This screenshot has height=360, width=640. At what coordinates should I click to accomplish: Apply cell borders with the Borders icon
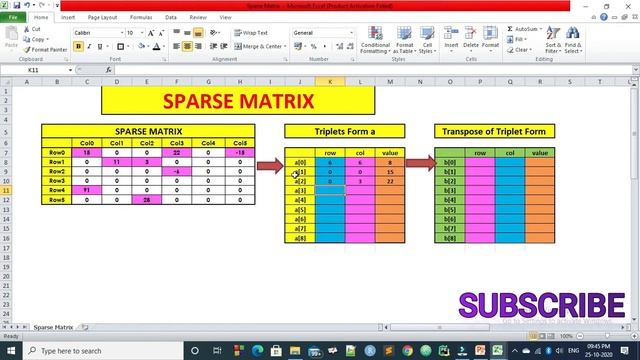[x=120, y=47]
